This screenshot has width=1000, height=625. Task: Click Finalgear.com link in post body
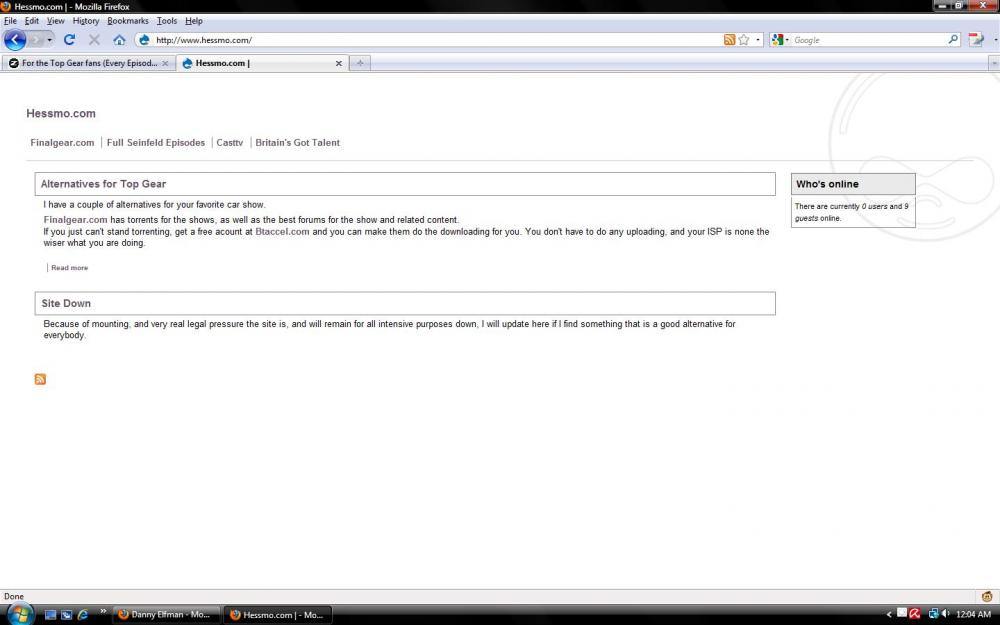[75, 220]
